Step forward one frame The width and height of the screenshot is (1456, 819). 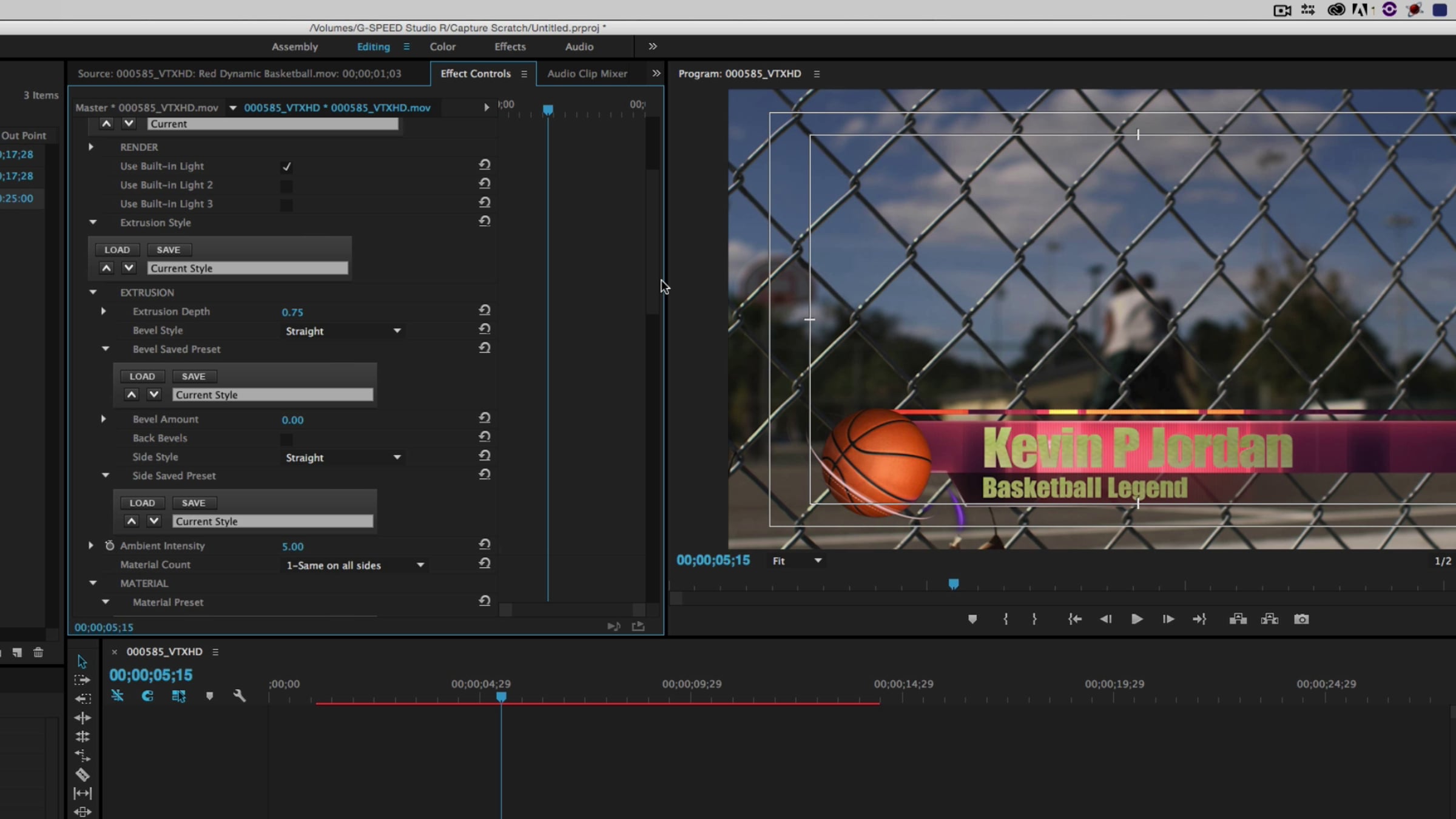tap(1168, 619)
